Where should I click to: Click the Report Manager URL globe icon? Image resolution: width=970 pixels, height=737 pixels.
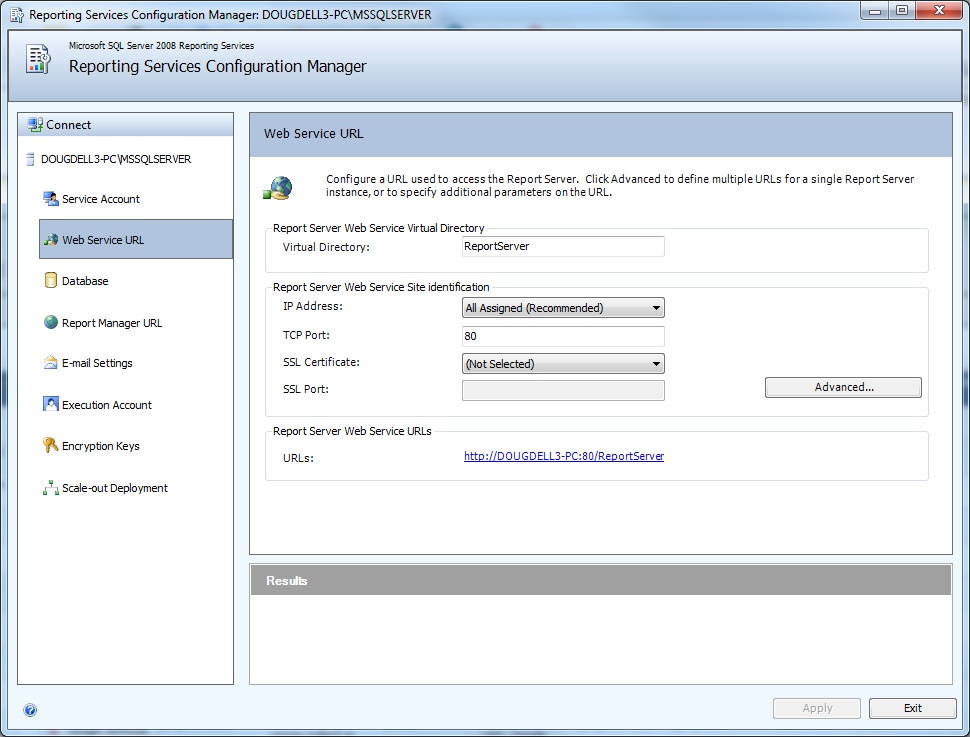click(51, 322)
